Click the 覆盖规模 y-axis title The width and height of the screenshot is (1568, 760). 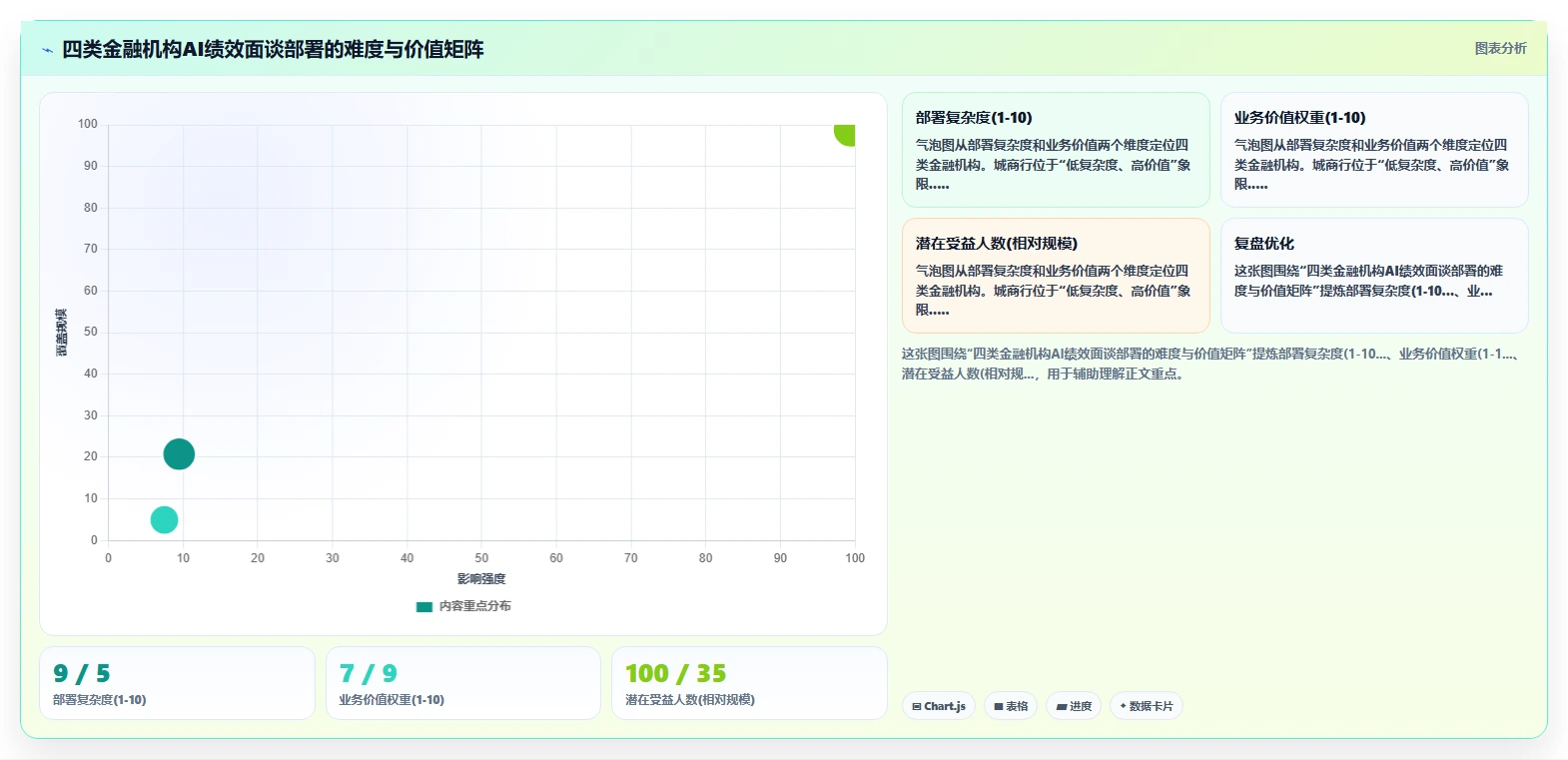(62, 333)
